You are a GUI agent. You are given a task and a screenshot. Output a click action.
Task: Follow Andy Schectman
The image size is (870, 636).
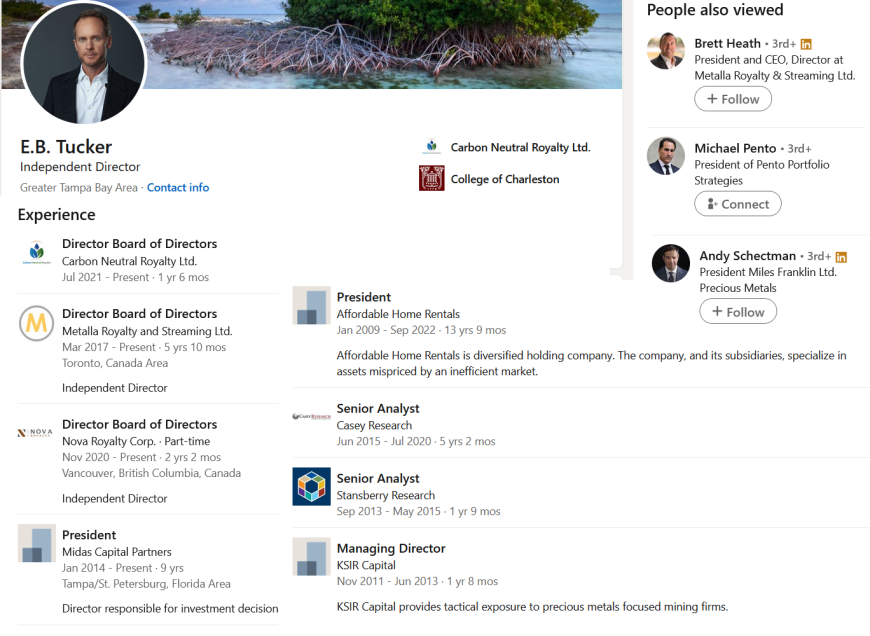click(737, 312)
